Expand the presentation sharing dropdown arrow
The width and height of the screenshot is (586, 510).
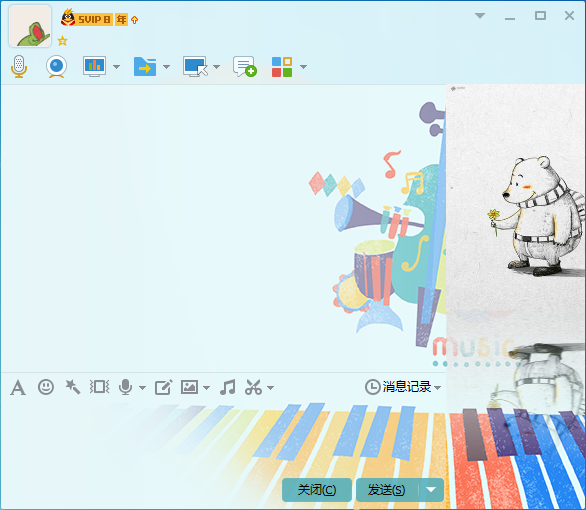pos(116,67)
